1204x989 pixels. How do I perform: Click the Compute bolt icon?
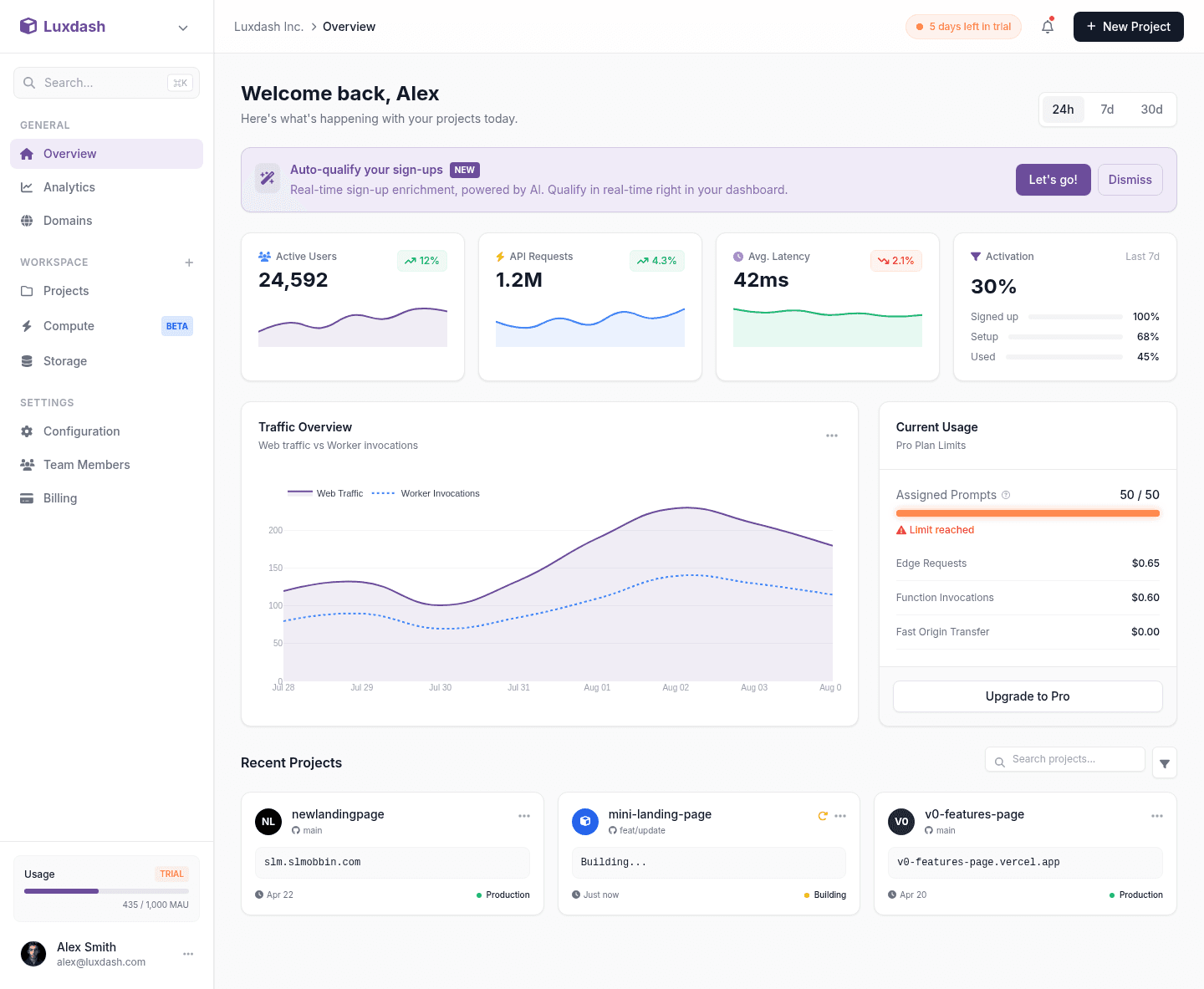point(27,326)
